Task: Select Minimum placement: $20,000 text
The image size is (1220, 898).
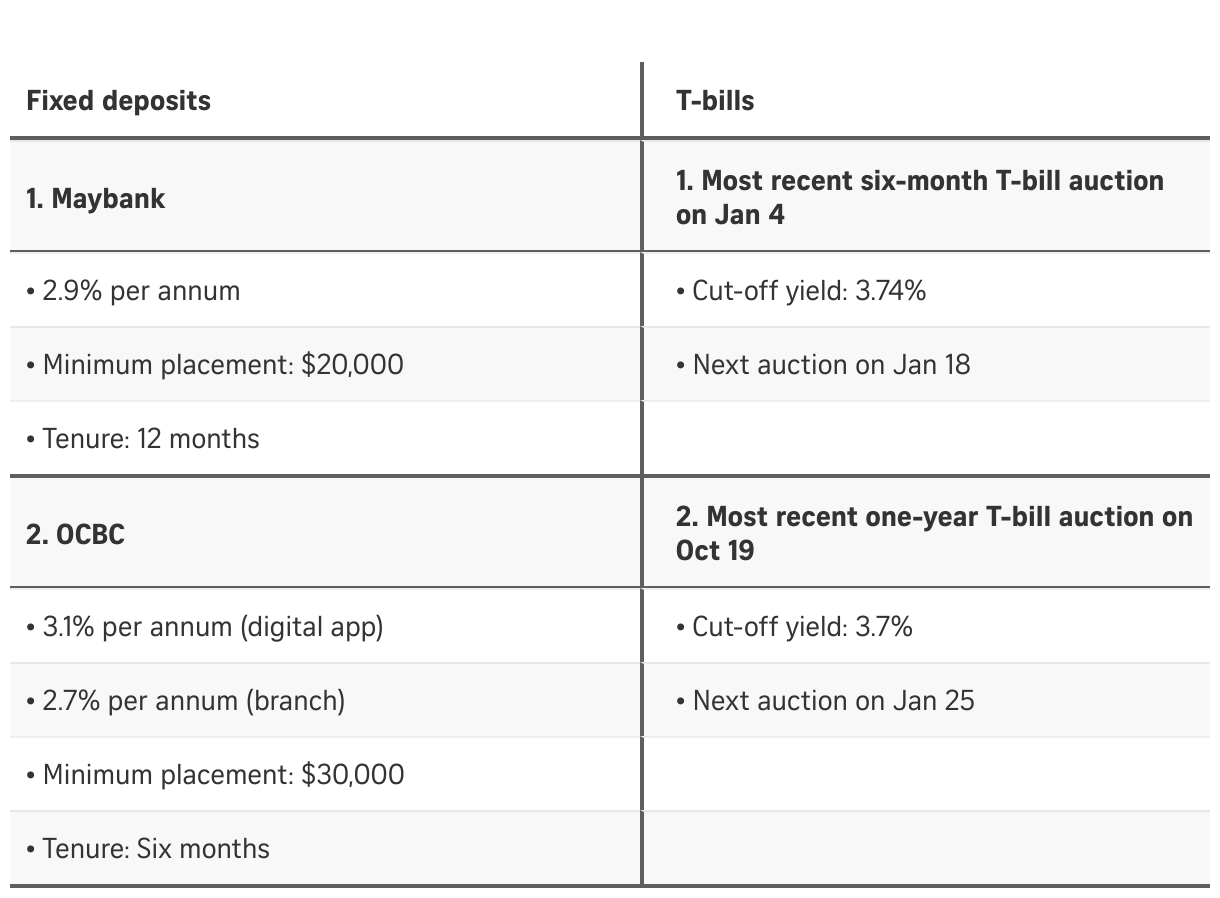Action: coord(215,364)
